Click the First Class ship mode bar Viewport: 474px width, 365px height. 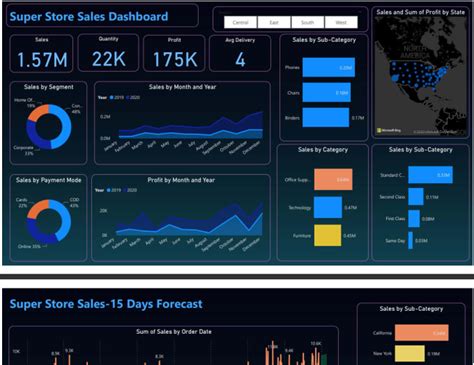(414, 219)
